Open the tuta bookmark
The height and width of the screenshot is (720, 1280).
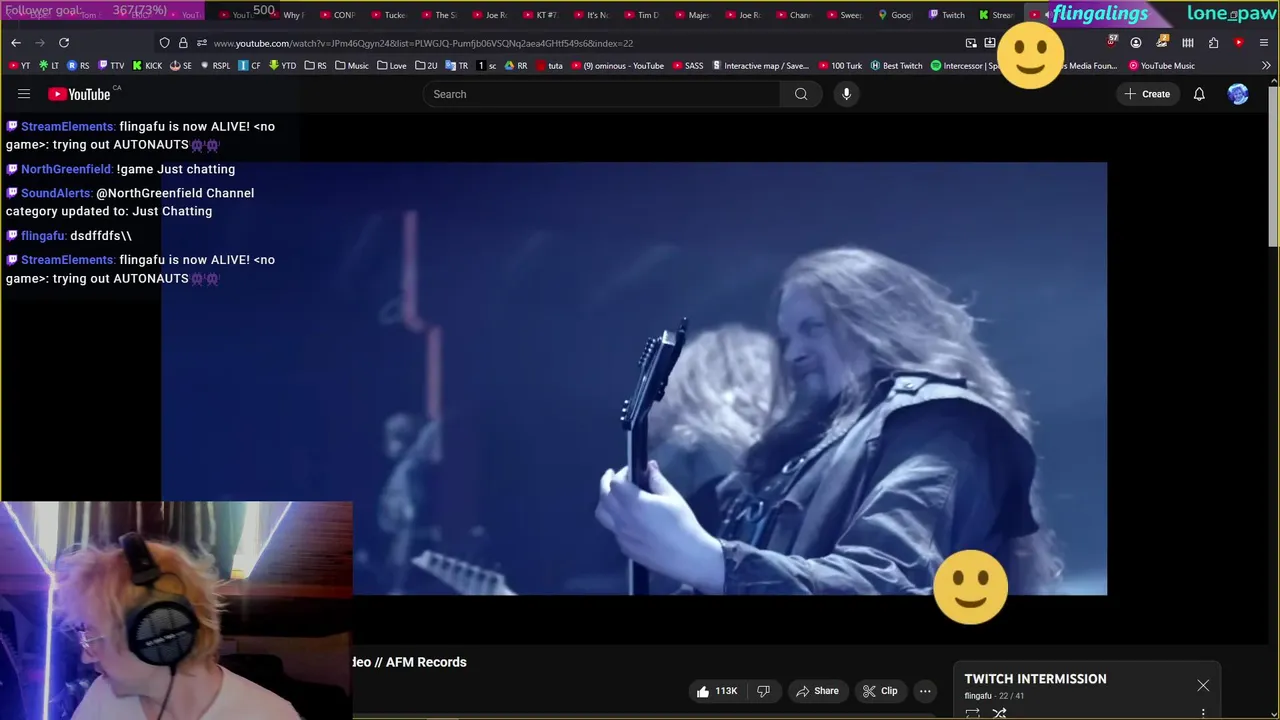pos(549,66)
